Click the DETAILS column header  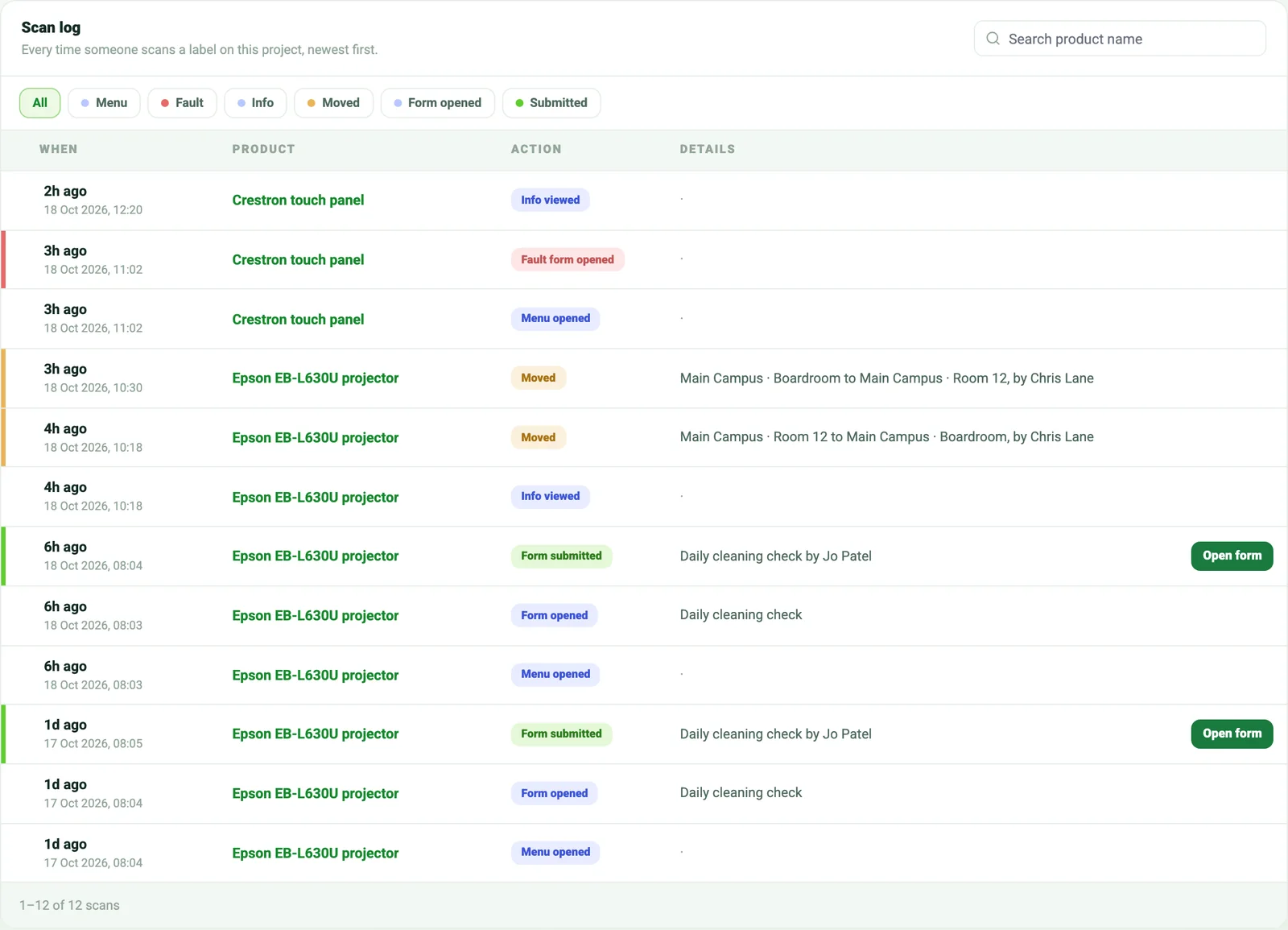[x=708, y=149]
